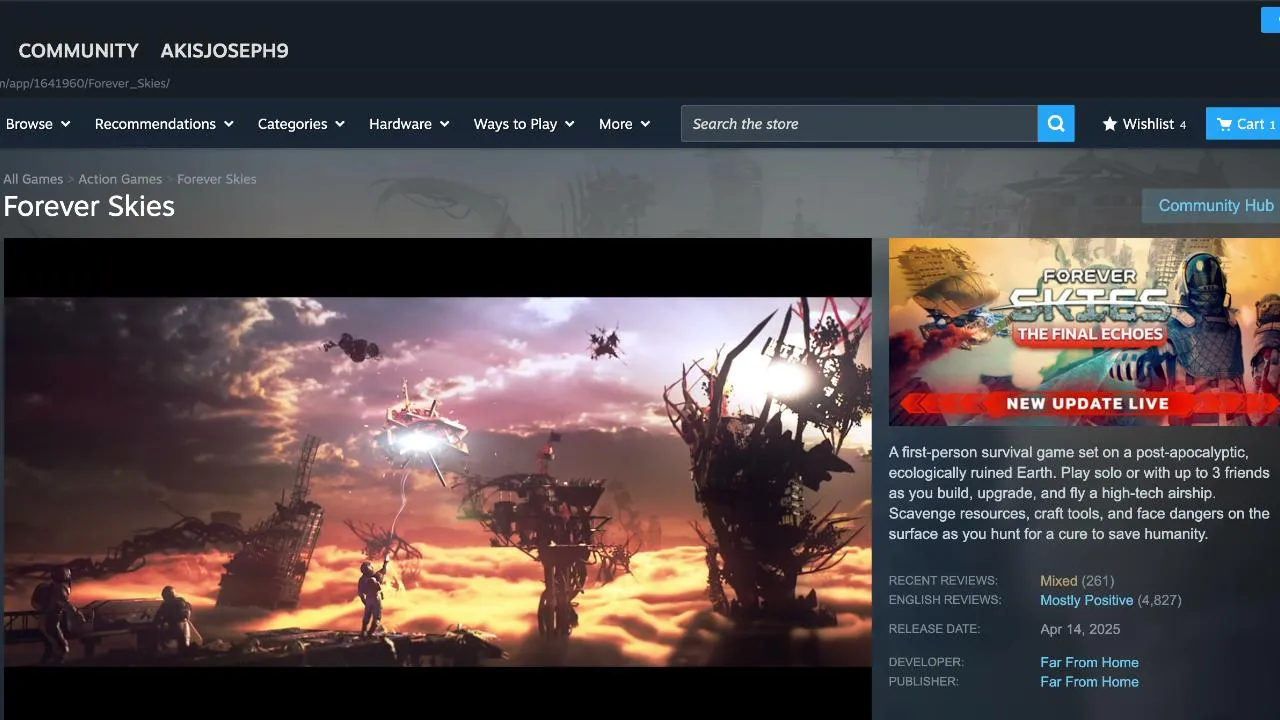Click the page URL path text
1280x720 pixels.
[85, 83]
